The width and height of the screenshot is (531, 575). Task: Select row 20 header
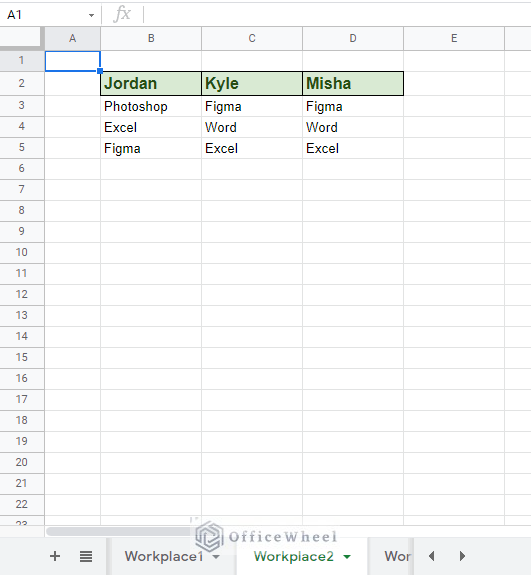[22, 462]
